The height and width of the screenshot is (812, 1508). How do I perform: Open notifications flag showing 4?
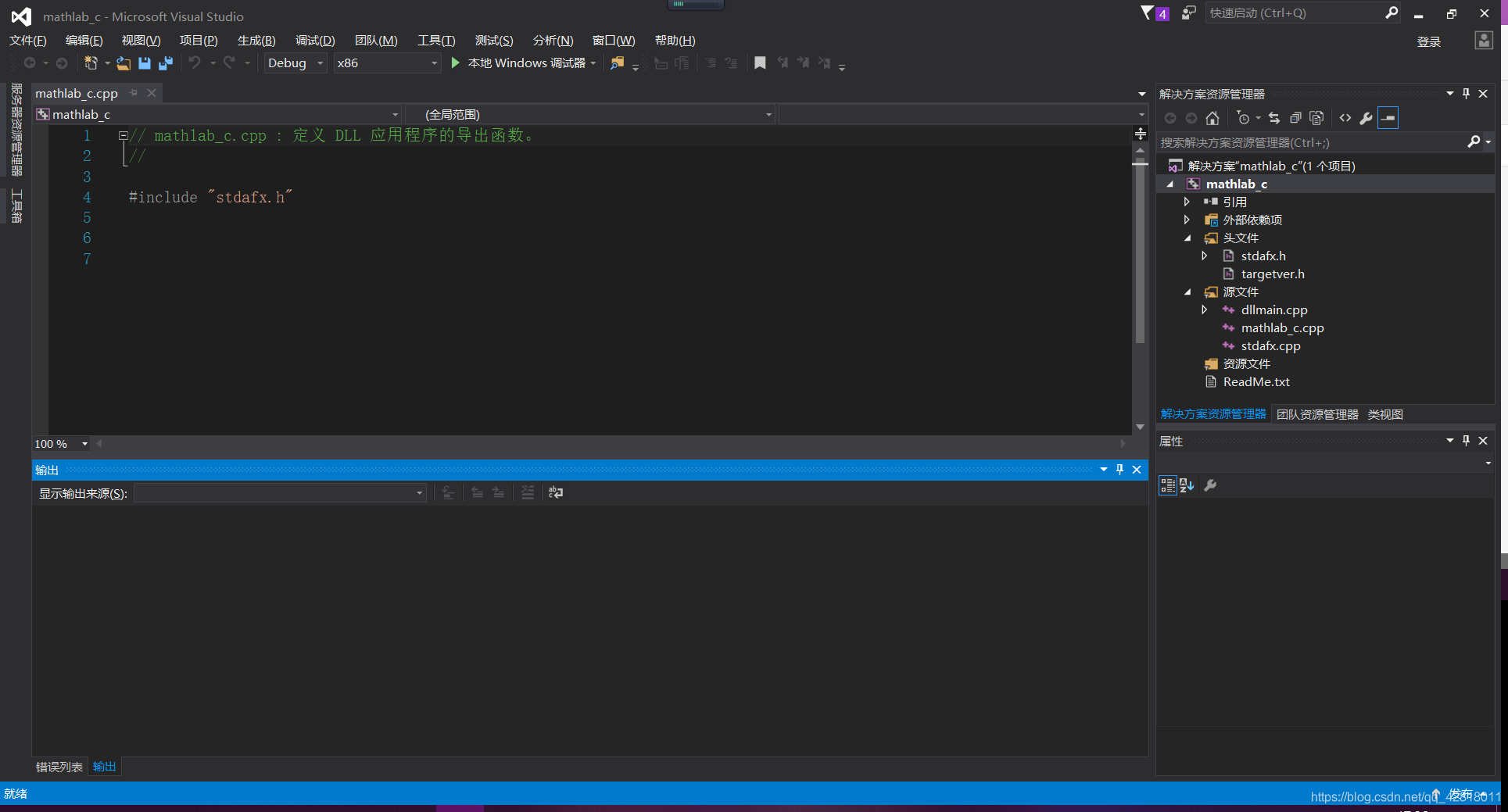(1155, 13)
